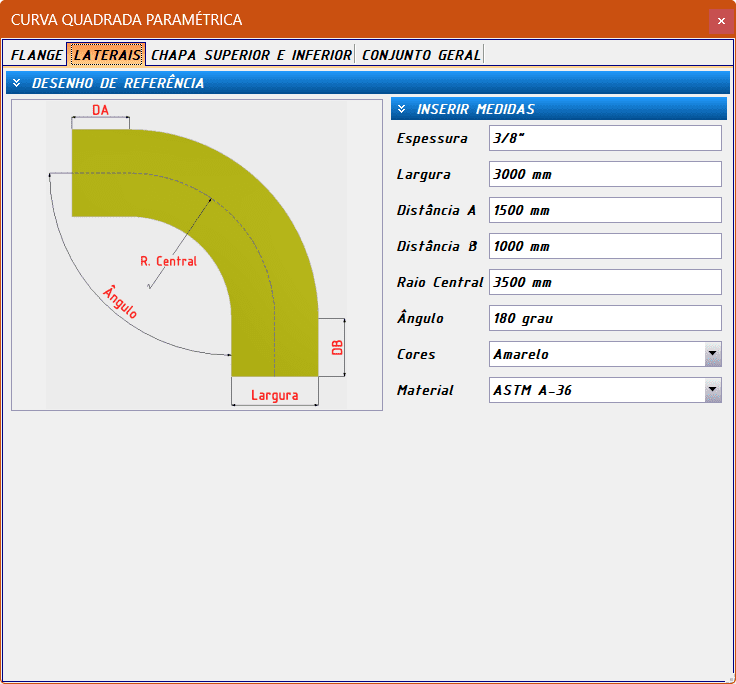Collapse the Desenho de Referência chevron icon

click(17, 83)
